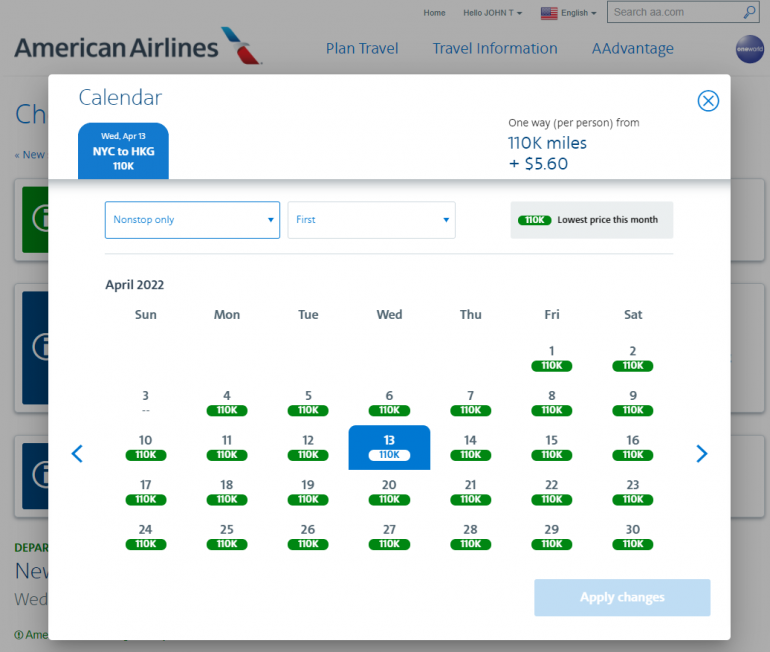Image resolution: width=770 pixels, height=652 pixels.
Task: Click the American Airlines logo
Action: (x=138, y=47)
